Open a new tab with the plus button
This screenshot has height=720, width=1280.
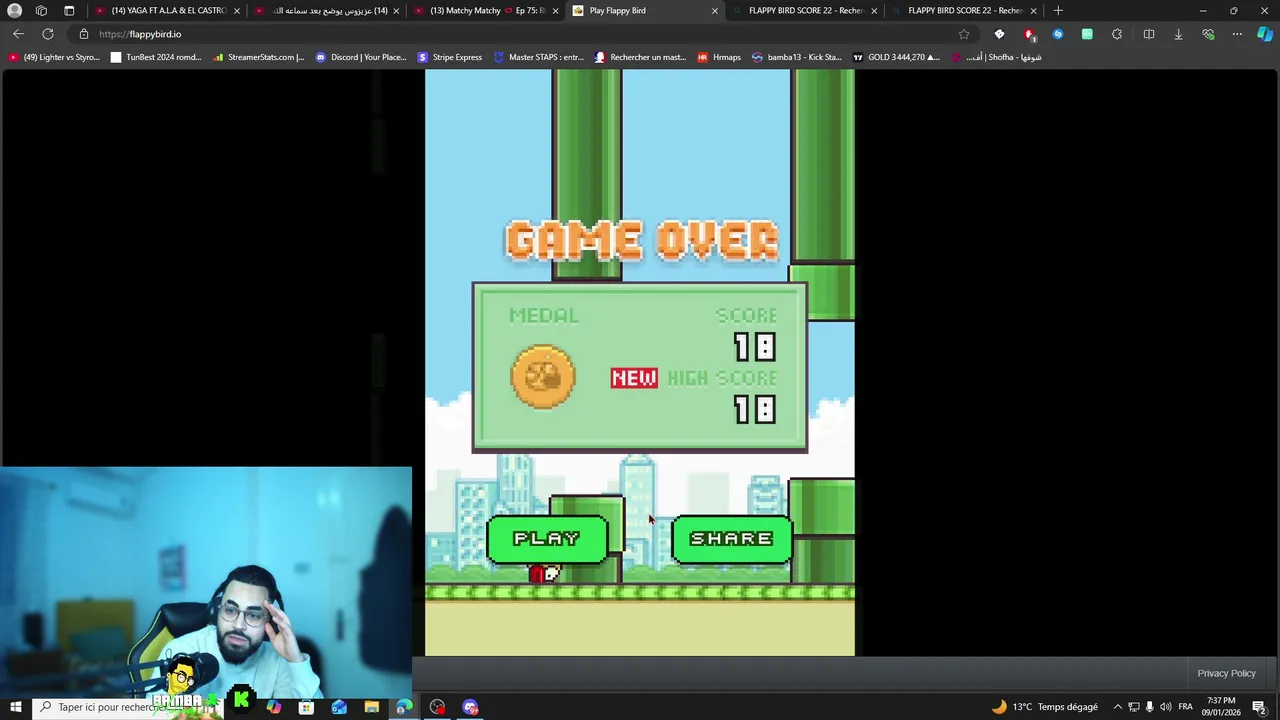coord(1058,10)
